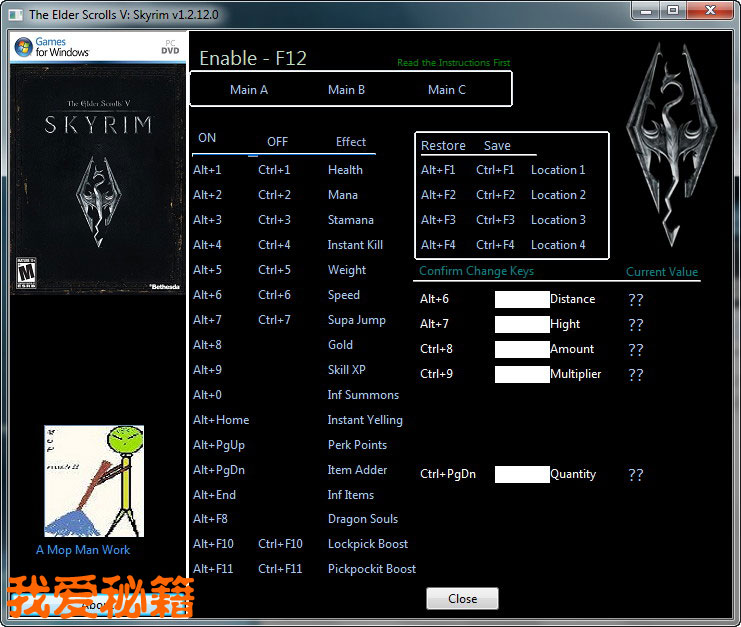Open the A Mop Man Work link
The width and height of the screenshot is (741, 627).
pyautogui.click(x=83, y=550)
